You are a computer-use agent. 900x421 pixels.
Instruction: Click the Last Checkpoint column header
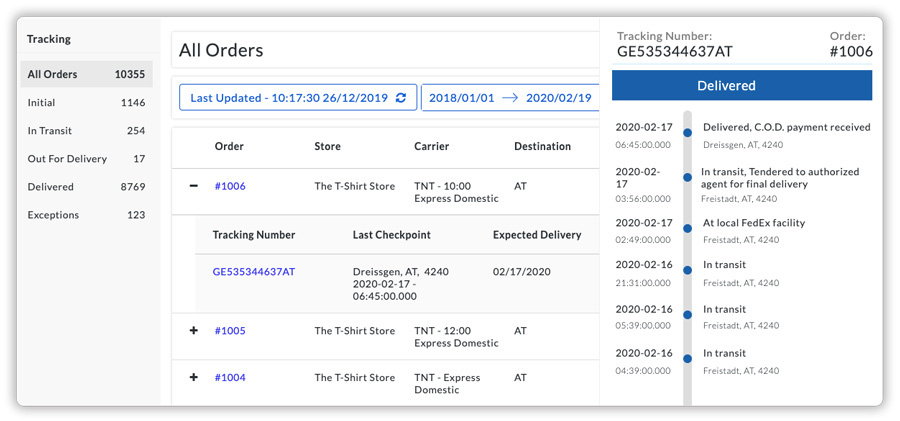(x=391, y=235)
